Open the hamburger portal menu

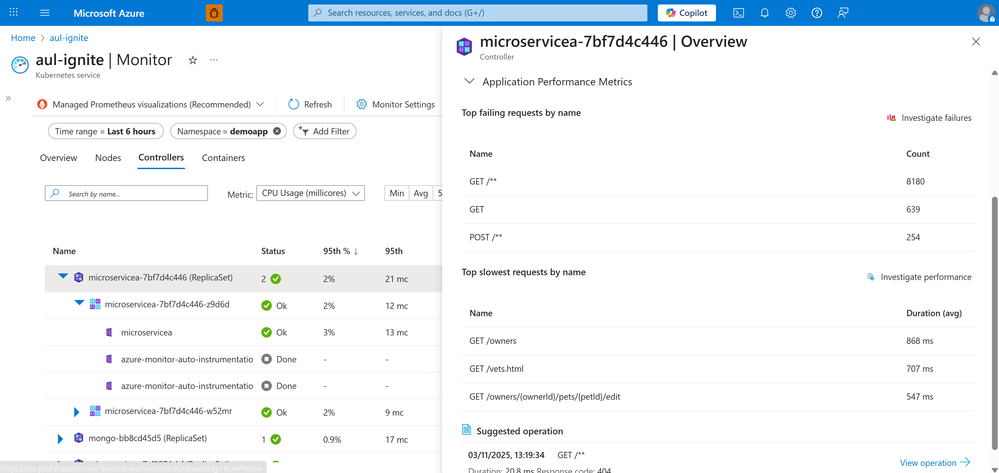(x=45, y=13)
